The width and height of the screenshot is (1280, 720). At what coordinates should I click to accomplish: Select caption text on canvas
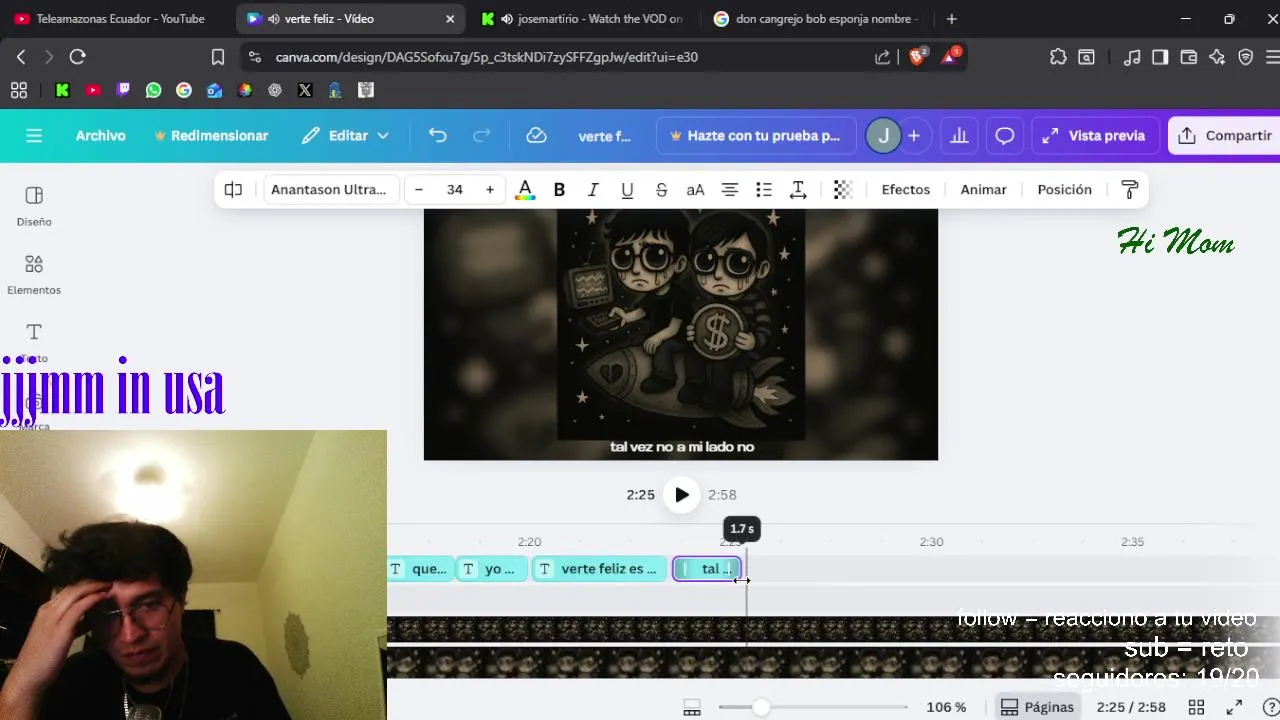click(682, 447)
